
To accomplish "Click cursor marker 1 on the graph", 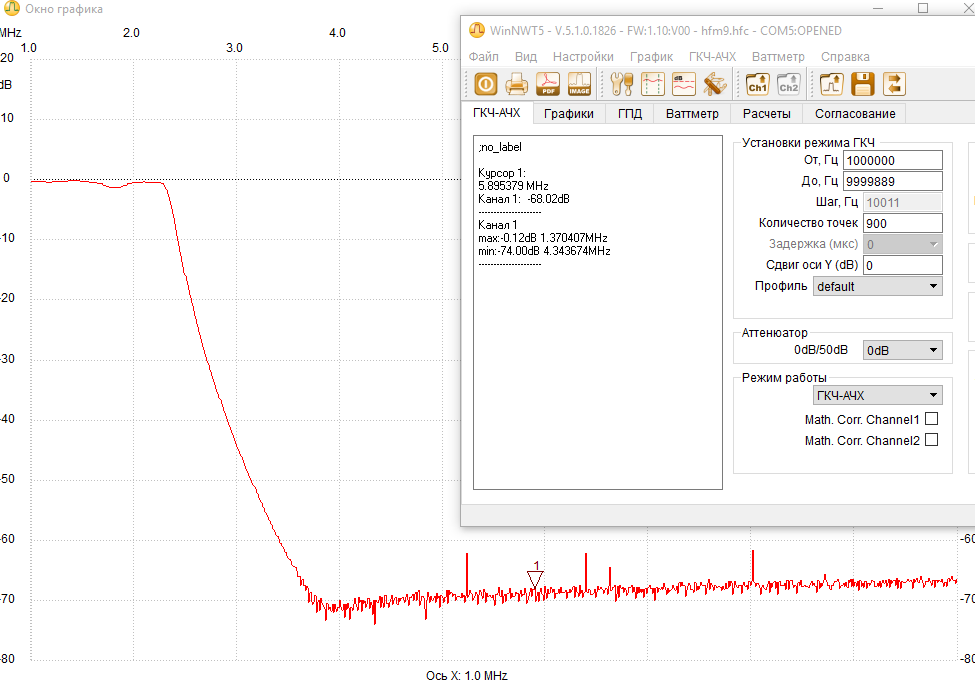I will (x=535, y=577).
